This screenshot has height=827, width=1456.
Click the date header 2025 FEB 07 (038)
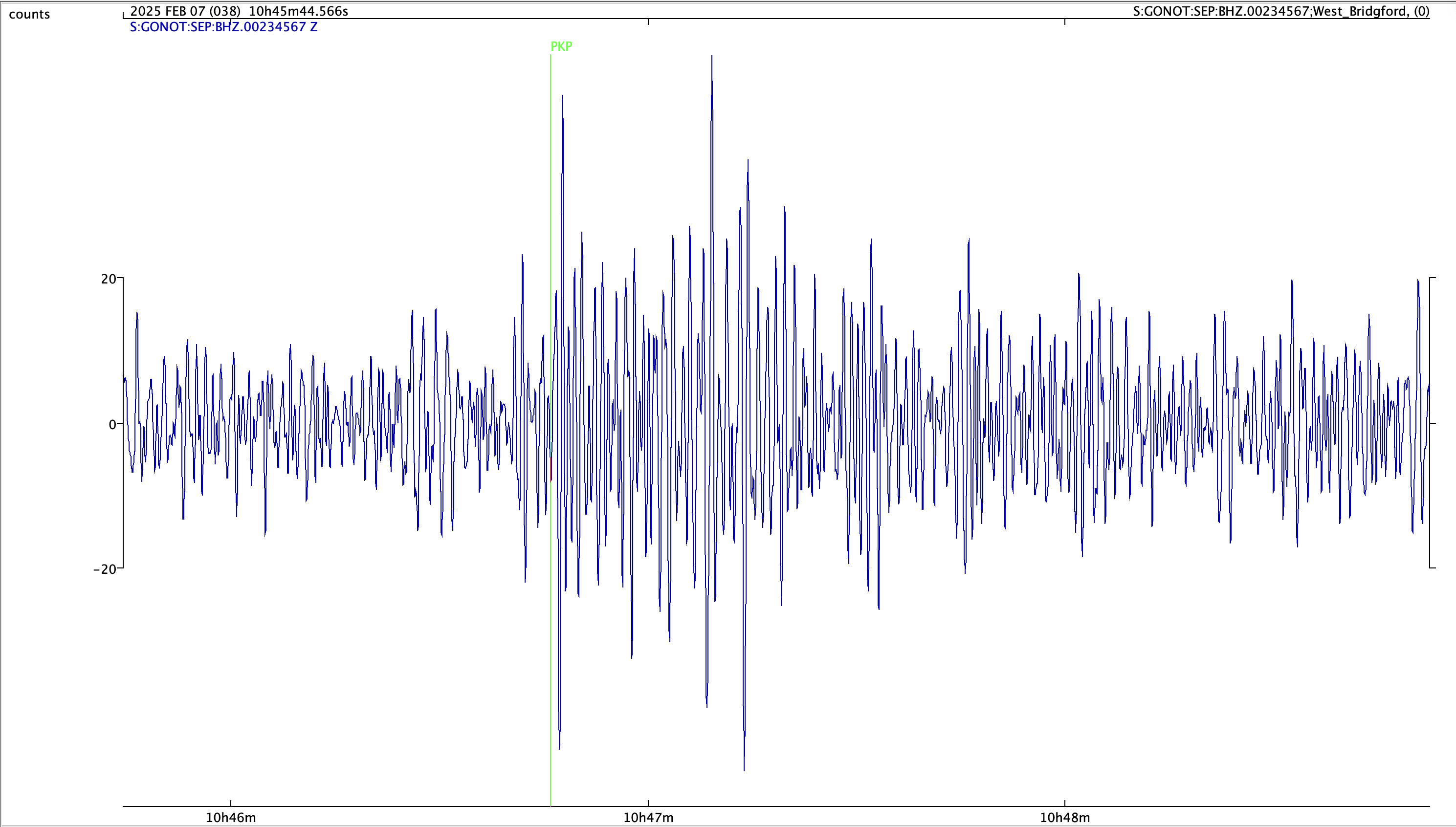[x=185, y=11]
